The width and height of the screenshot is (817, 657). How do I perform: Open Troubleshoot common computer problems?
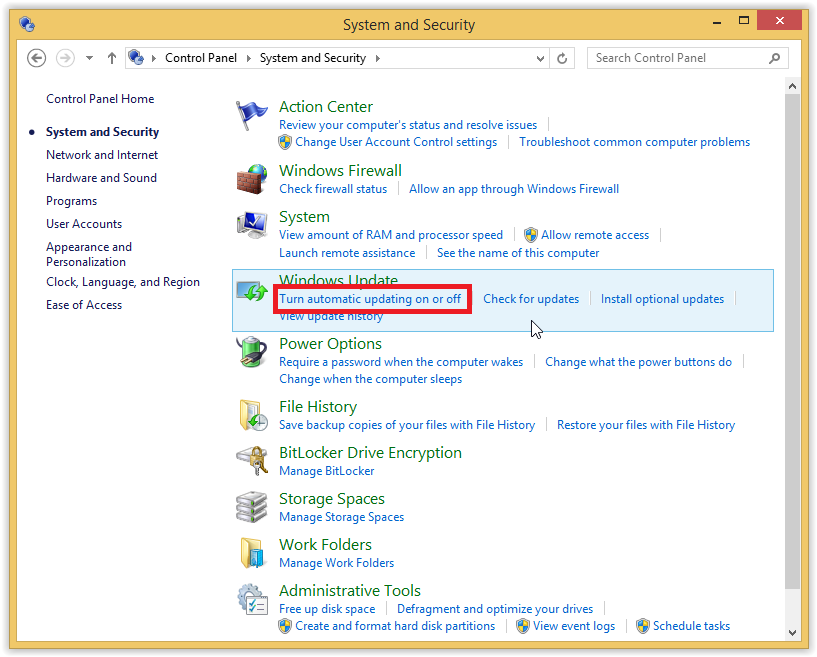635,142
